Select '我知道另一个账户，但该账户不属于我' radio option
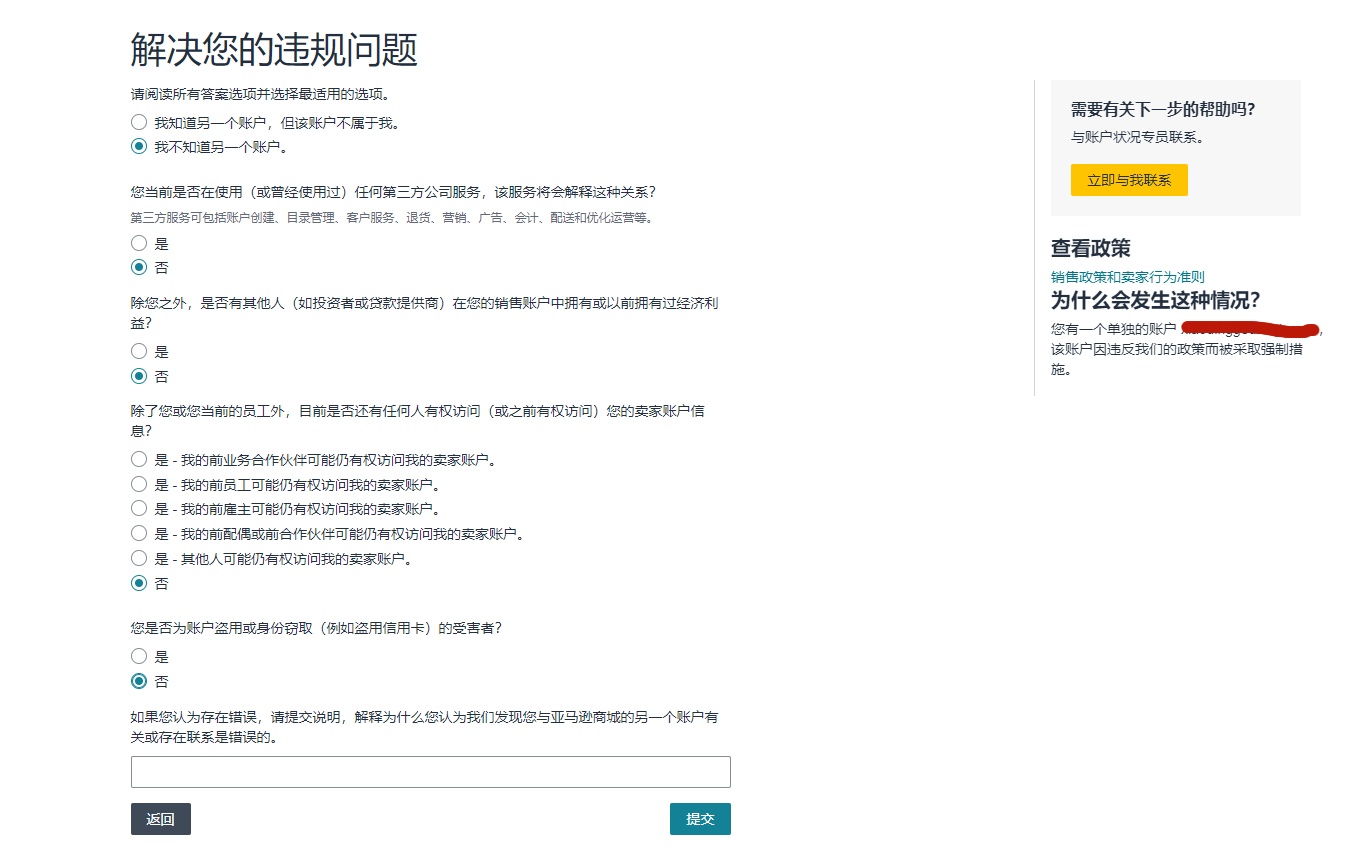Image resolution: width=1361 pixels, height=848 pixels. click(139, 123)
